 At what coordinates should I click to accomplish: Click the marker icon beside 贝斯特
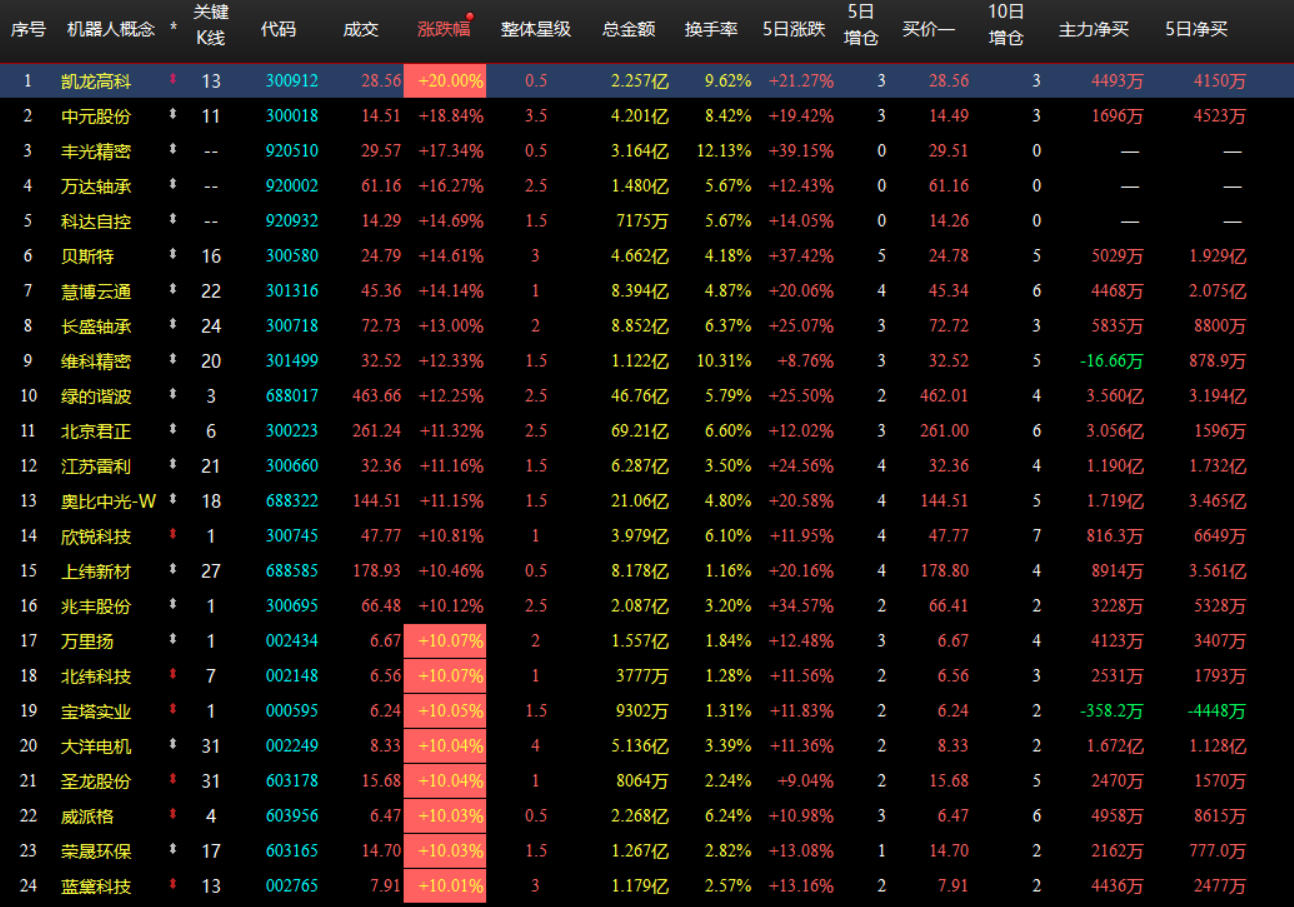click(173, 255)
